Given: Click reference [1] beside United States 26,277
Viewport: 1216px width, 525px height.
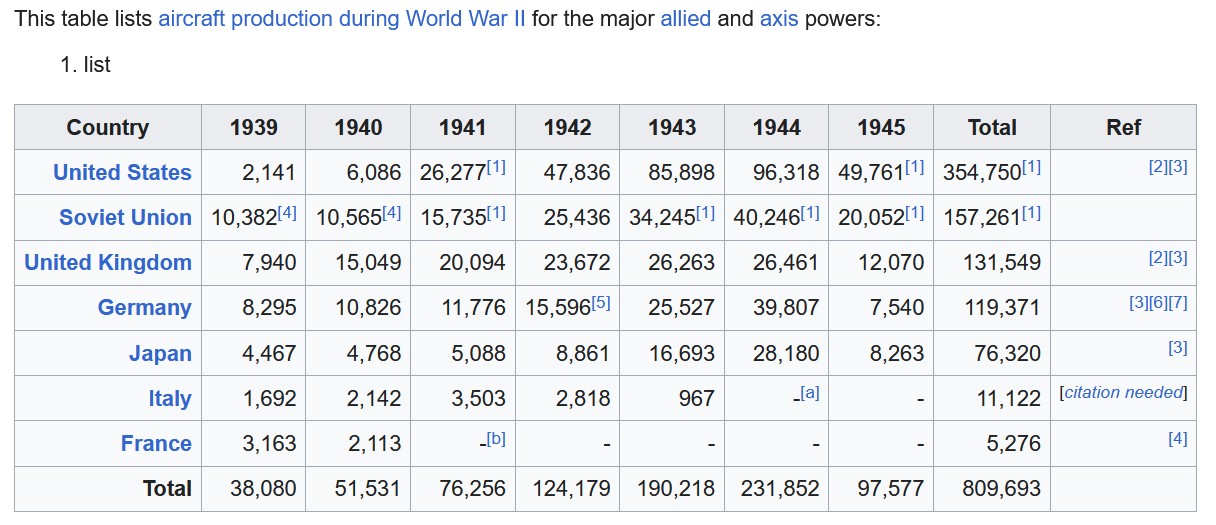Looking at the screenshot, I should click(x=496, y=167).
